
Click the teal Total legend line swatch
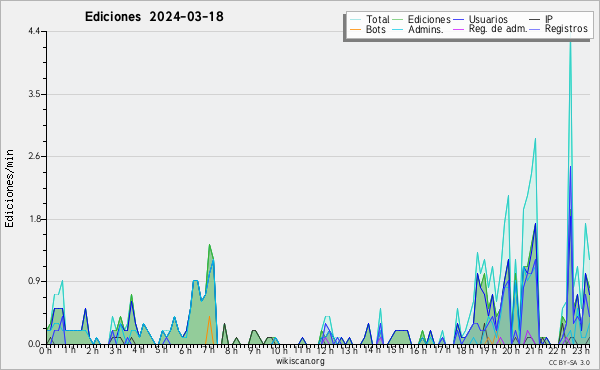point(355,20)
